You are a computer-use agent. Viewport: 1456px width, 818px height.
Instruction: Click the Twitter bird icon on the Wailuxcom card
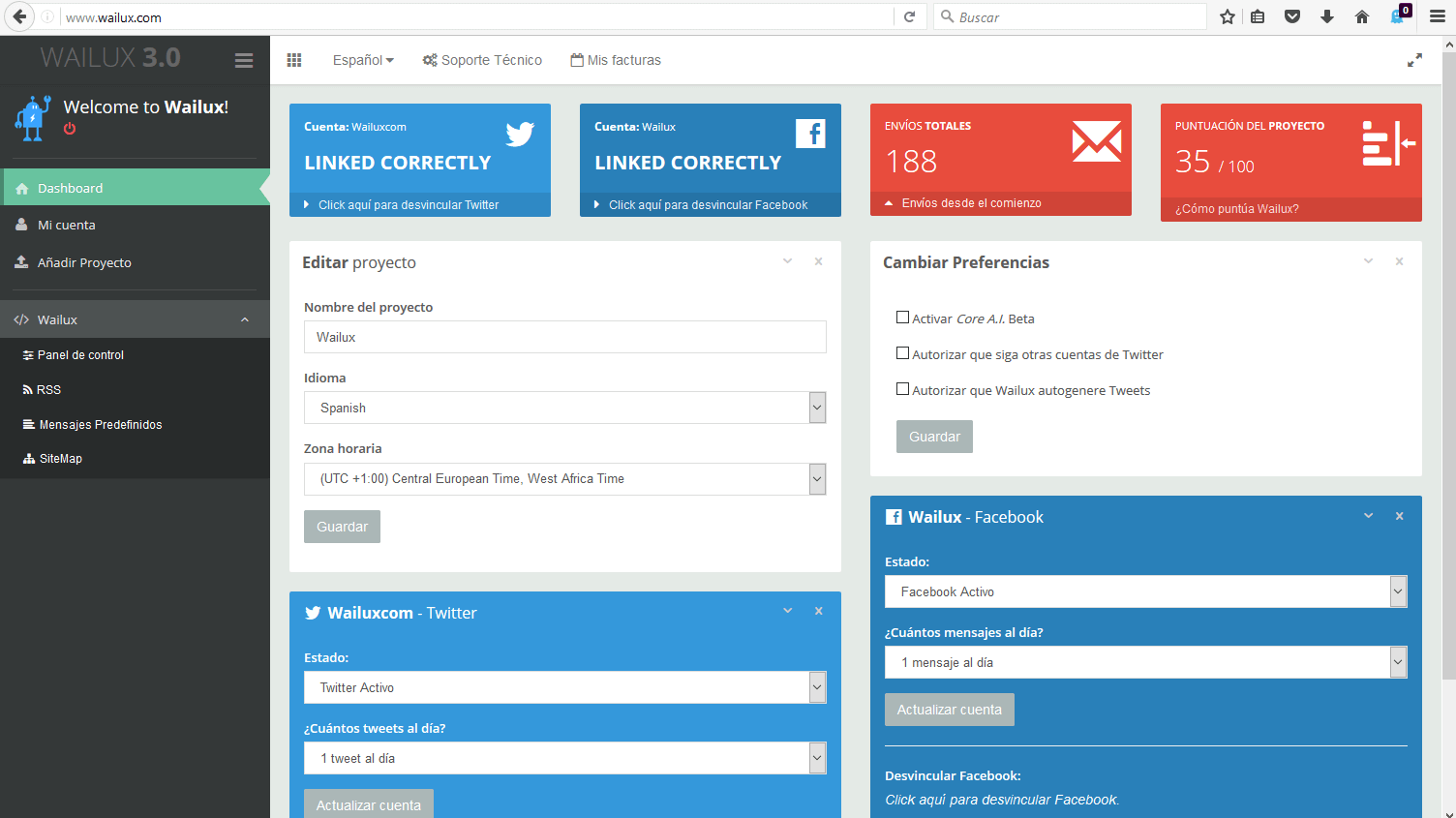tap(520, 134)
